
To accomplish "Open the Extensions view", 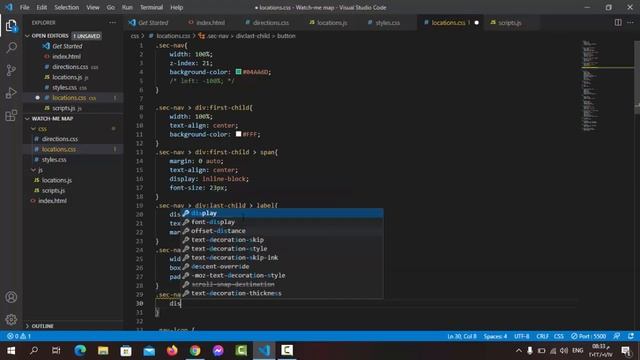I will pyautogui.click(x=11, y=116).
